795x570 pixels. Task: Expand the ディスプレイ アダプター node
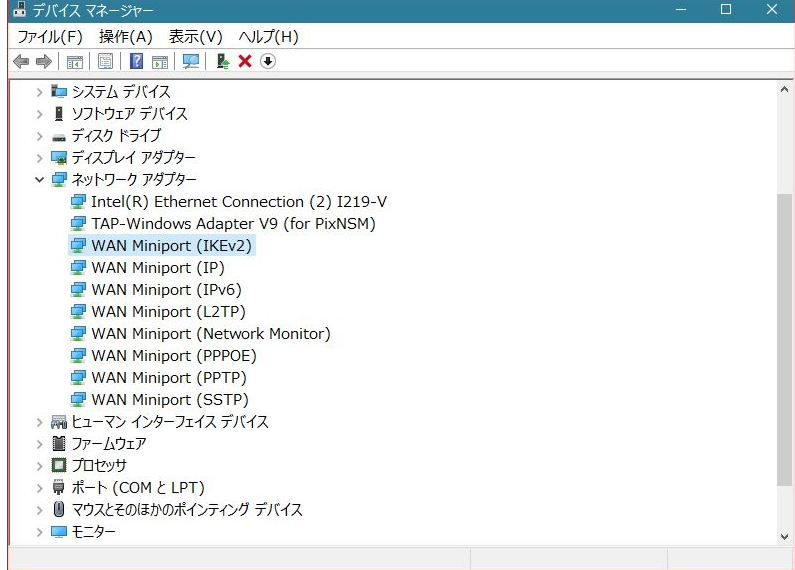pyautogui.click(x=40, y=158)
